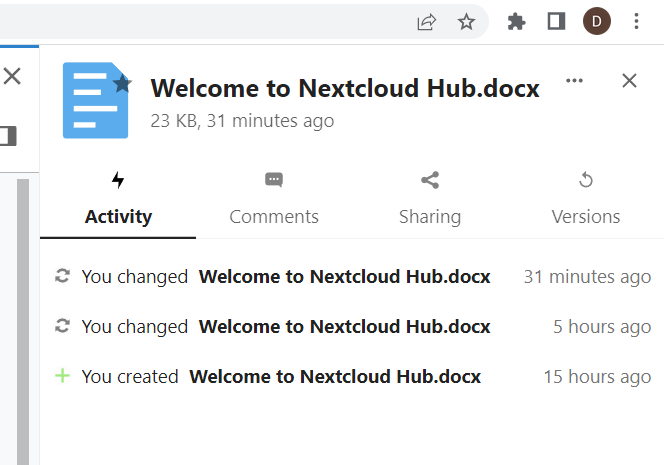Click the browser share page icon
The image size is (664, 465).
[426, 22]
